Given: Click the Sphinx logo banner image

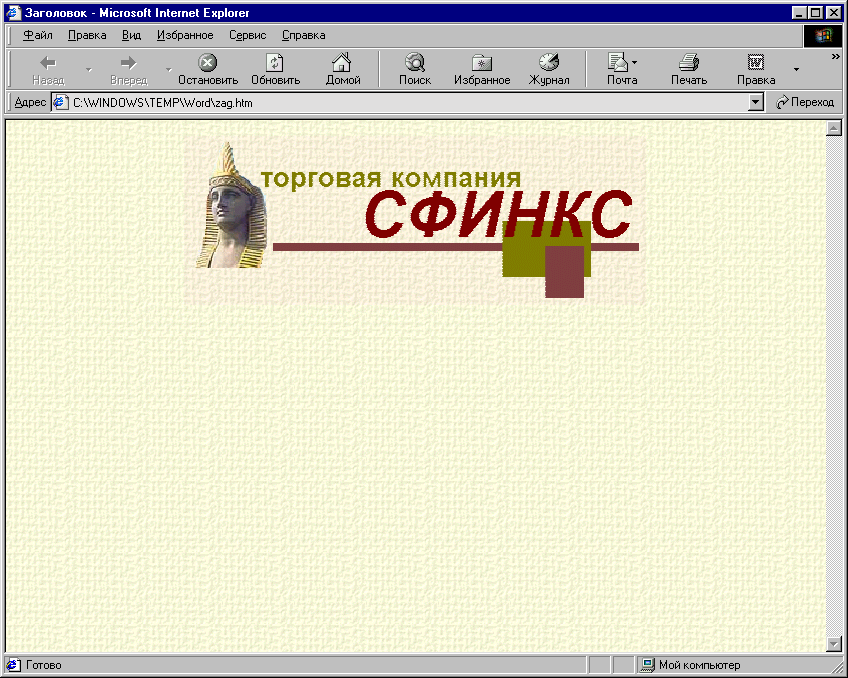Looking at the screenshot, I should (x=415, y=219).
